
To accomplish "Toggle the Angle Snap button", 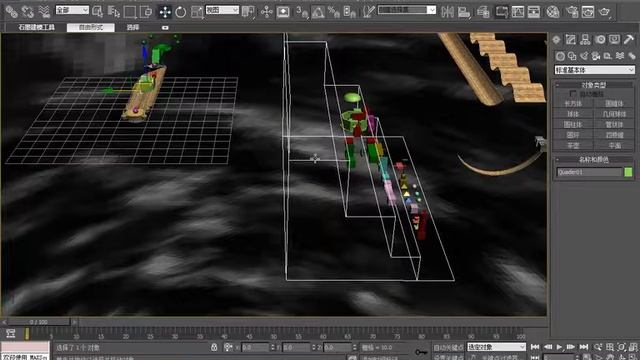I will [x=318, y=11].
